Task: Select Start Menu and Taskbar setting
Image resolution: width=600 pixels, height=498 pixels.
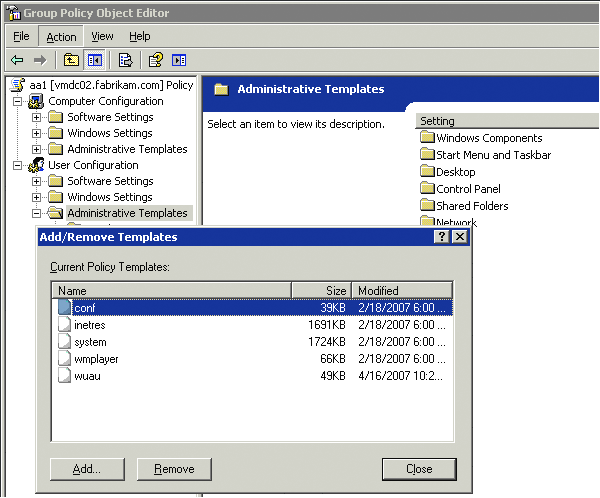Action: pyautogui.click(x=494, y=155)
